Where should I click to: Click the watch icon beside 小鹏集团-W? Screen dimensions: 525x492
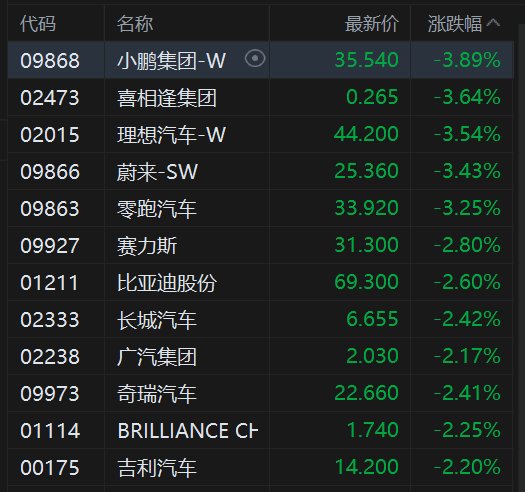(255, 58)
